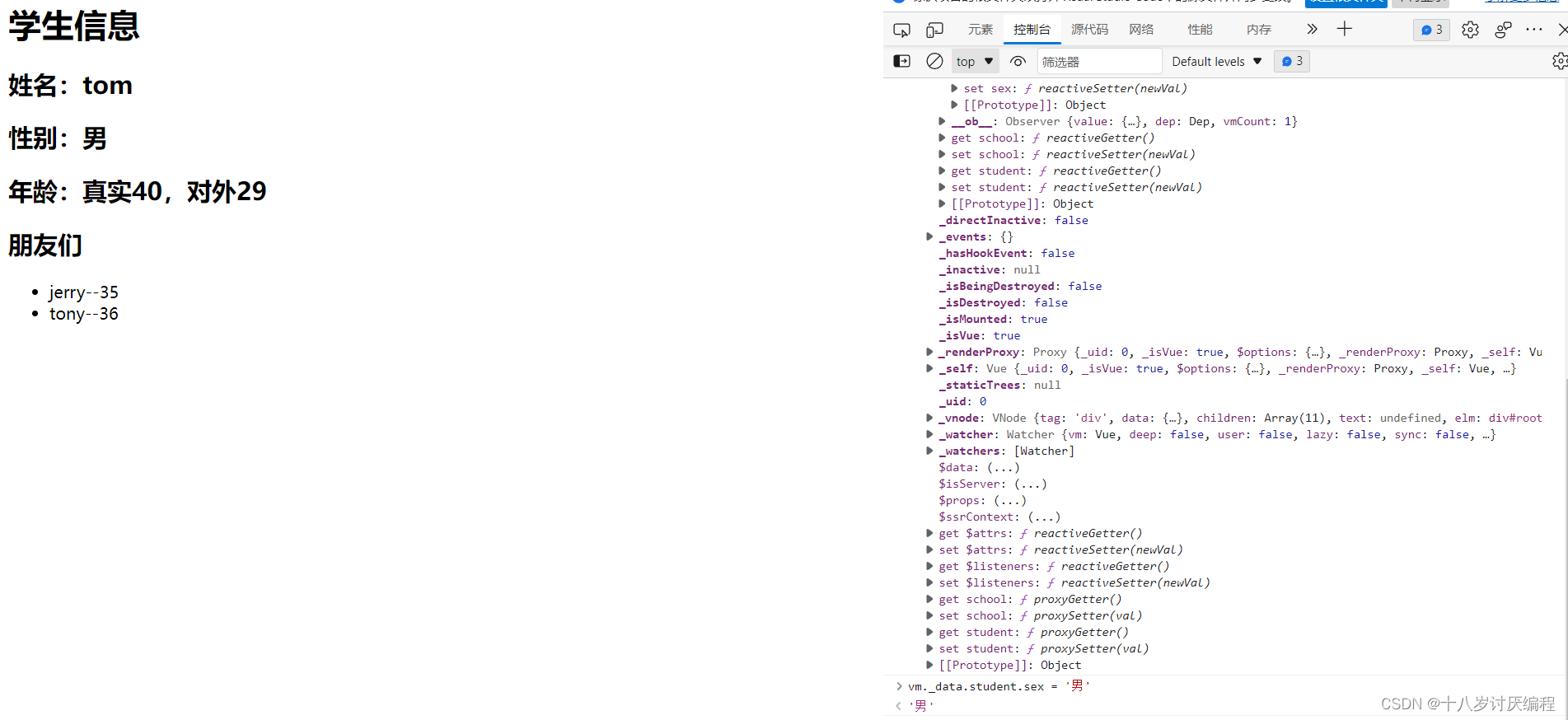Screen dimensions: 1568x720
Task: Expand get $attrs reactiveGetter entry
Action: pos(930,533)
